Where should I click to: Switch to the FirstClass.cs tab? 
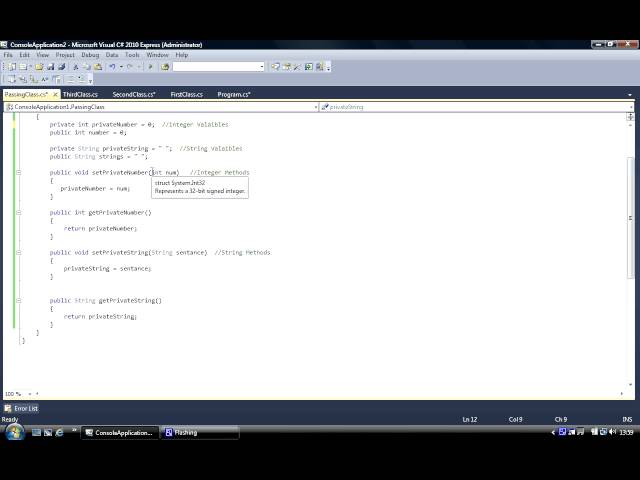tap(187, 94)
